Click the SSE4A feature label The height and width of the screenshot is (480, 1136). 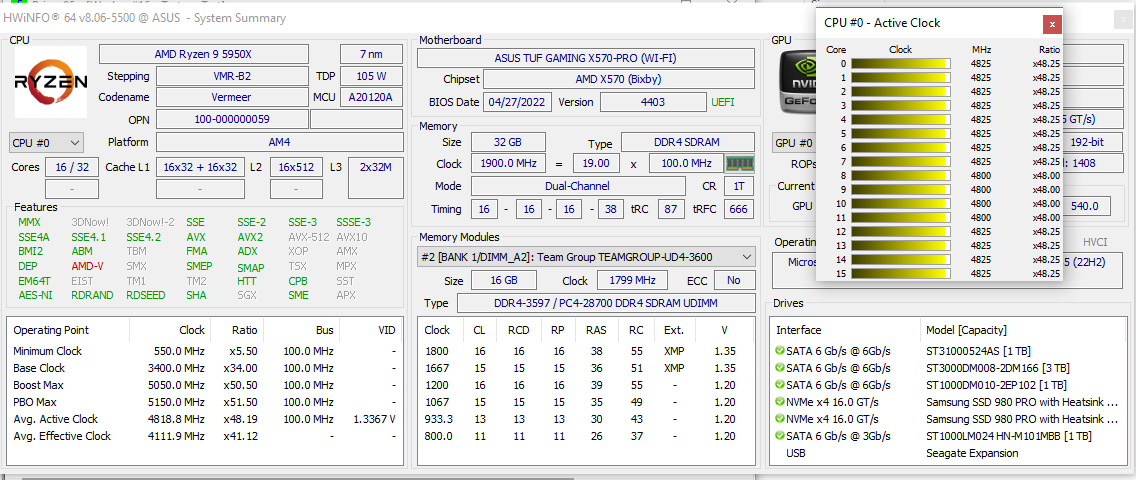[x=33, y=237]
